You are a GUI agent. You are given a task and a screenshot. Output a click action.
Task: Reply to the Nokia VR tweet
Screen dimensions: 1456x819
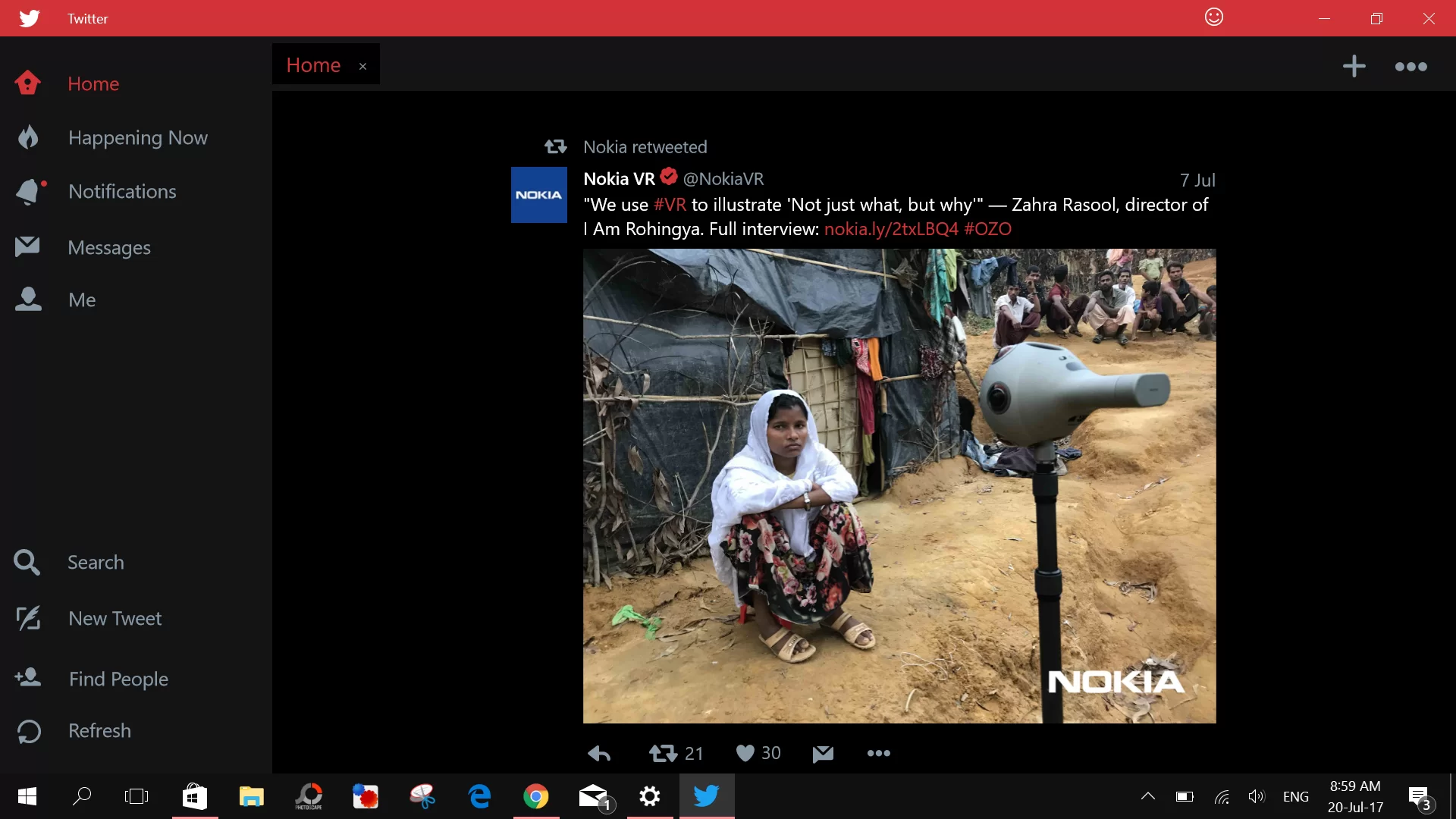pos(599,753)
